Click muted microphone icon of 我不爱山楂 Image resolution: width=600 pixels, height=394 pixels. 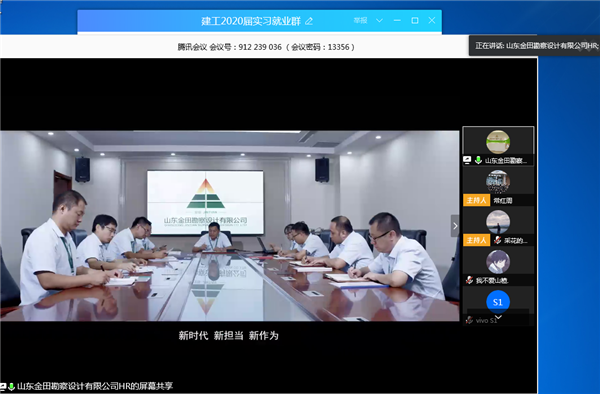tap(470, 280)
